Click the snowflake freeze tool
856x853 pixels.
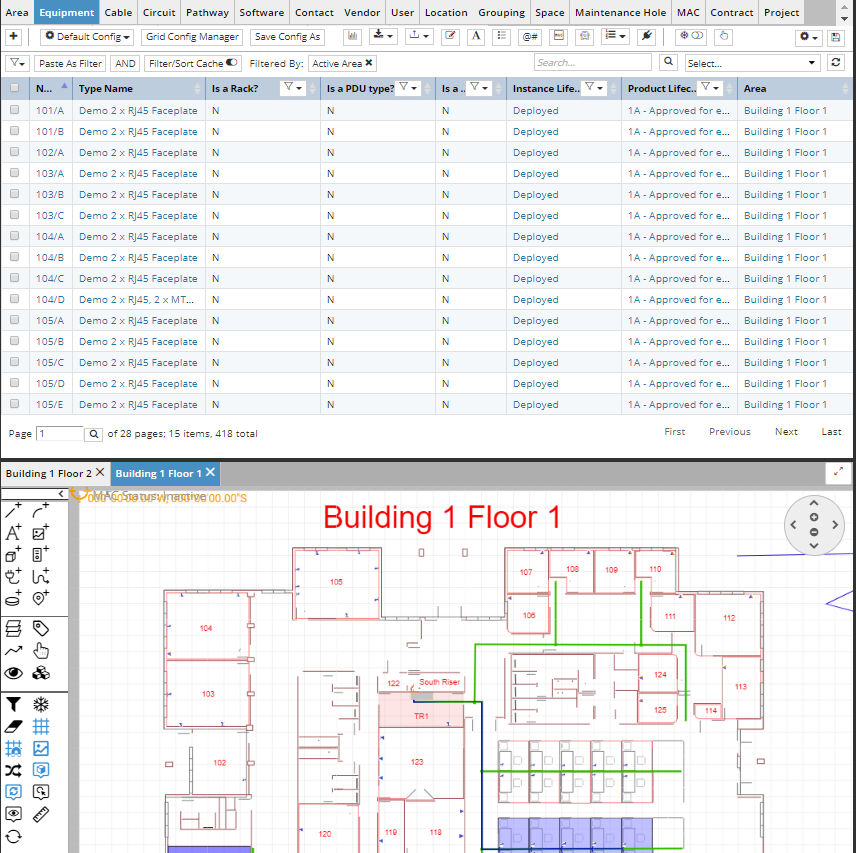(x=40, y=705)
